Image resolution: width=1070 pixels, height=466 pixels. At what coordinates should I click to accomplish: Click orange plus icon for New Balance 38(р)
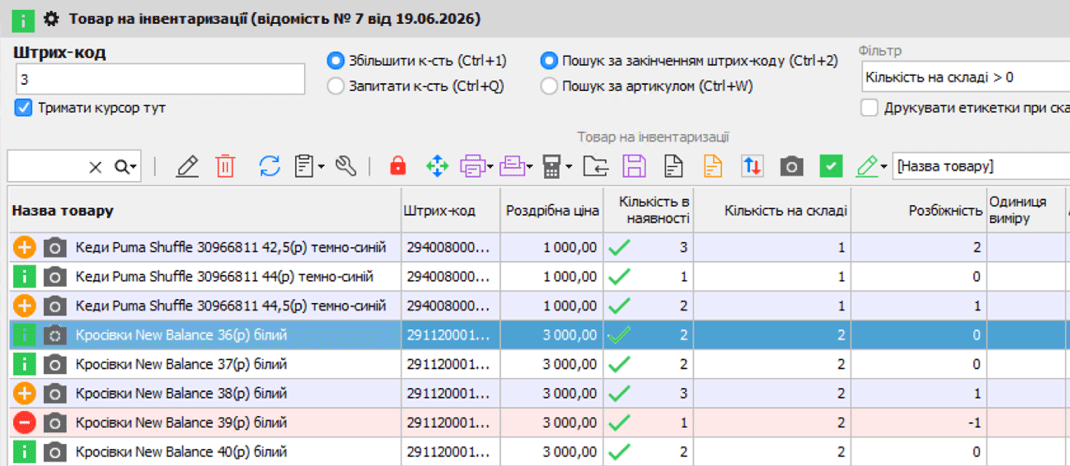click(x=24, y=393)
